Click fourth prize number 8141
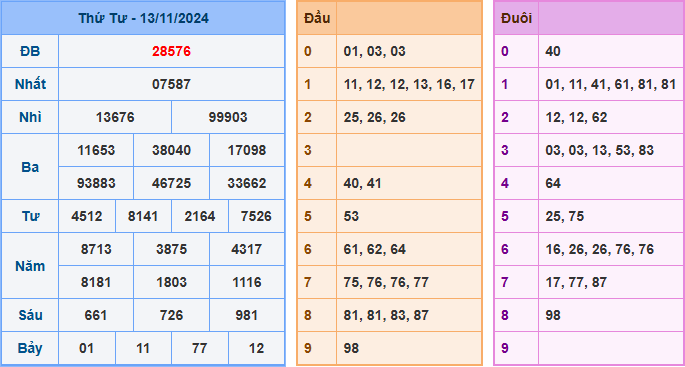This screenshot has height=367, width=685. pyautogui.click(x=143, y=216)
